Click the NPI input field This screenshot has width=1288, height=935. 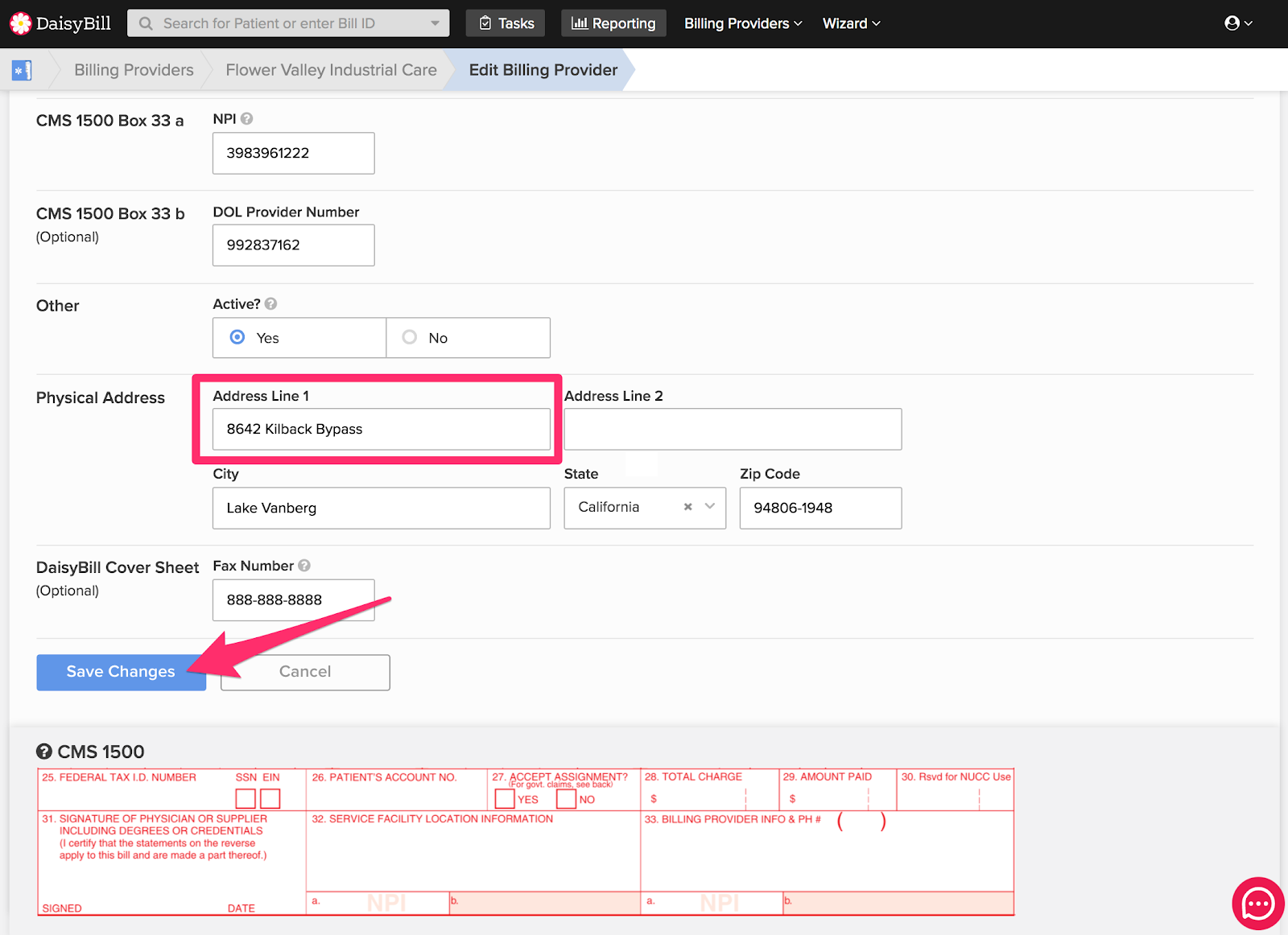pyautogui.click(x=294, y=153)
